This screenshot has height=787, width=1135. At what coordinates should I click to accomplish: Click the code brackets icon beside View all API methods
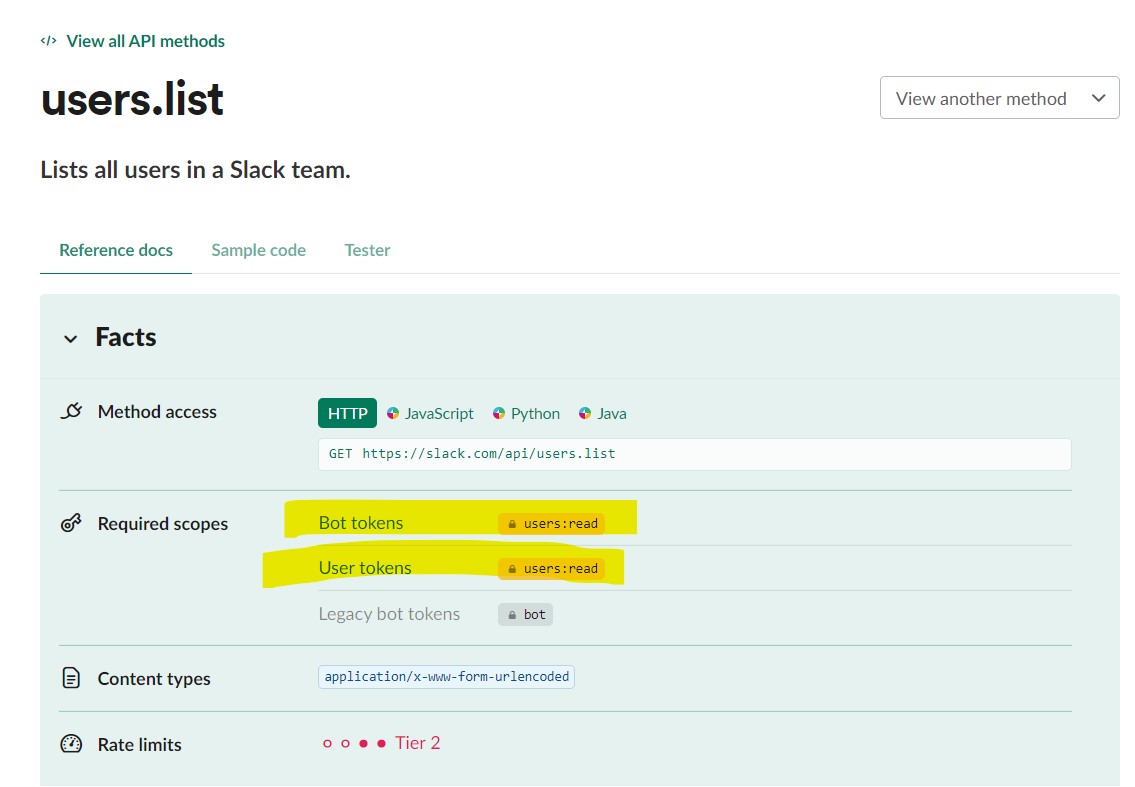point(48,41)
